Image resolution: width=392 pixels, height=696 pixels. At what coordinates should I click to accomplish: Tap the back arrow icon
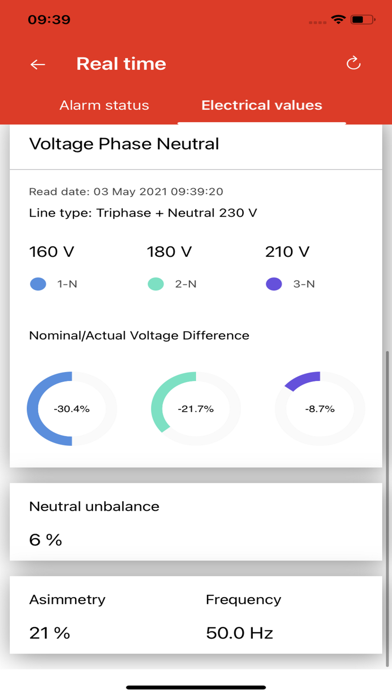(x=38, y=64)
